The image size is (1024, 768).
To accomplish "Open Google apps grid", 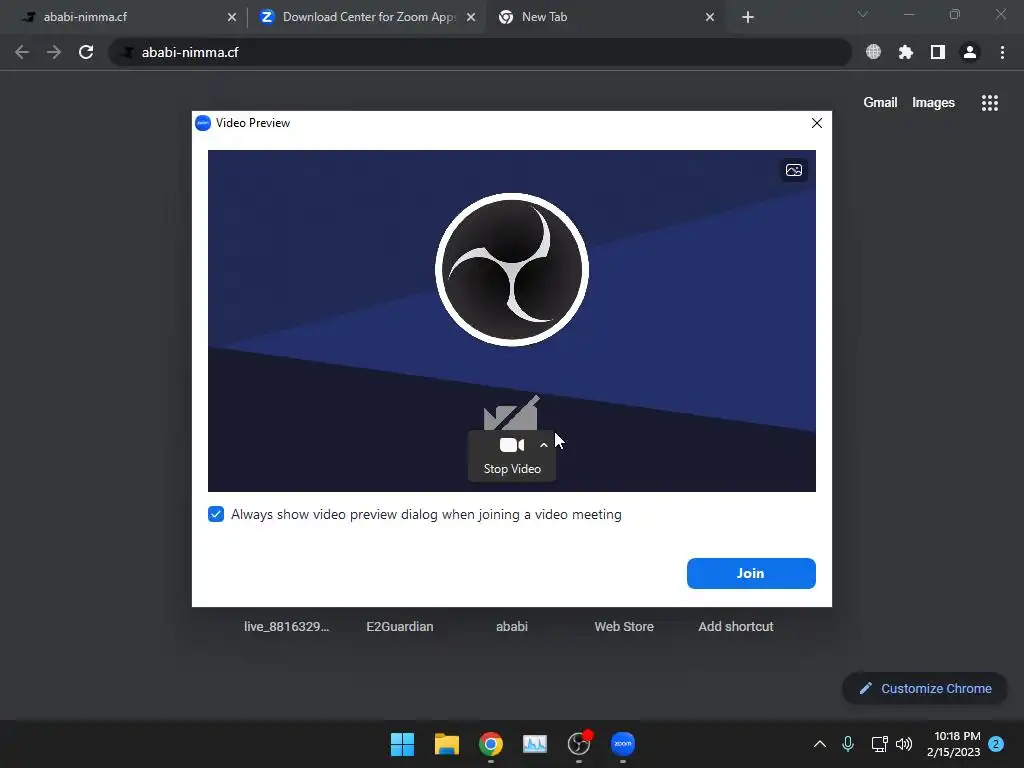I will [989, 103].
